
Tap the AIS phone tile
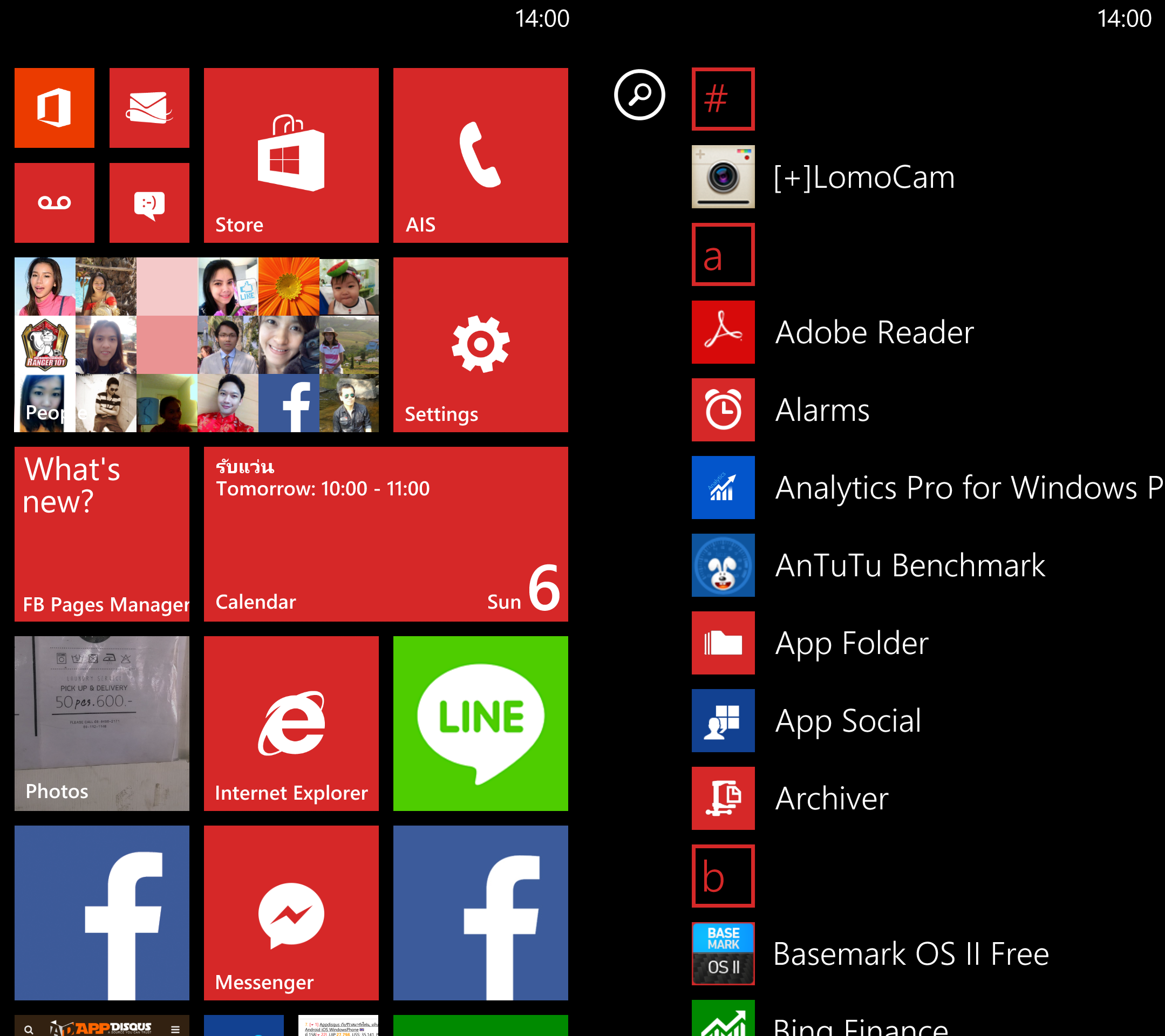480,155
